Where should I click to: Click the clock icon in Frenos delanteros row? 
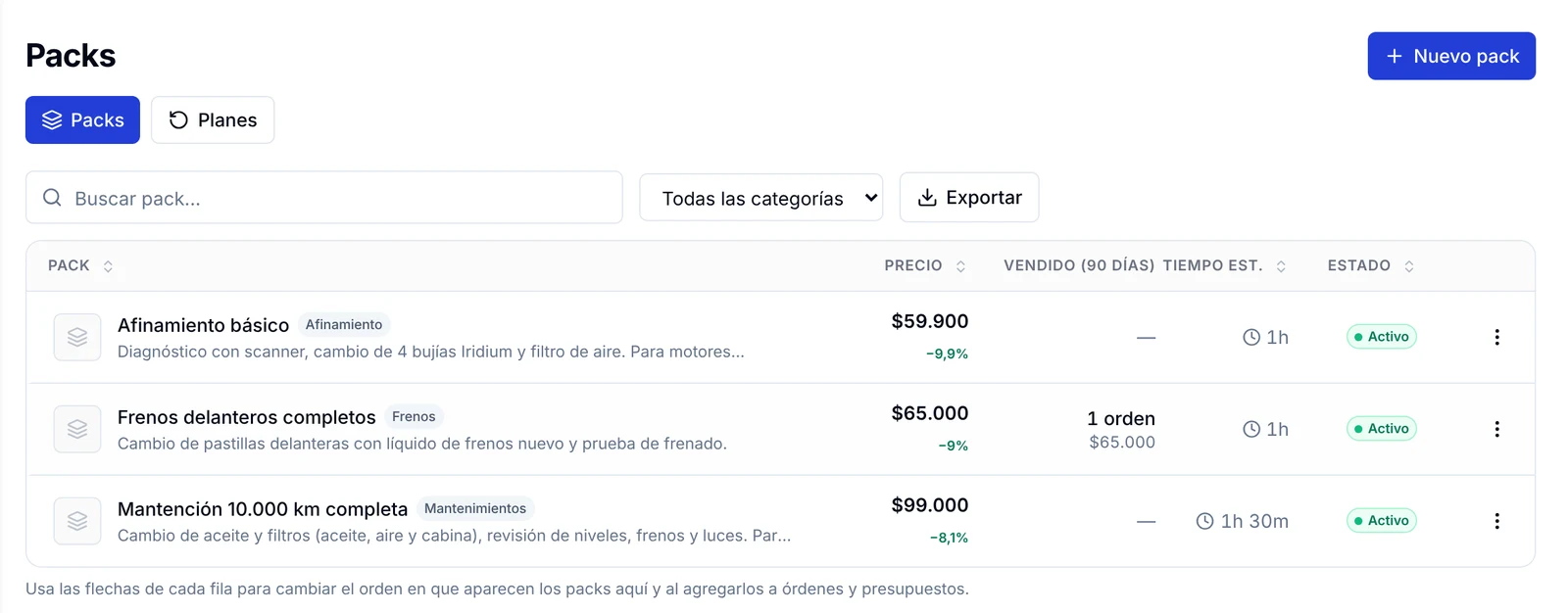pyautogui.click(x=1251, y=429)
